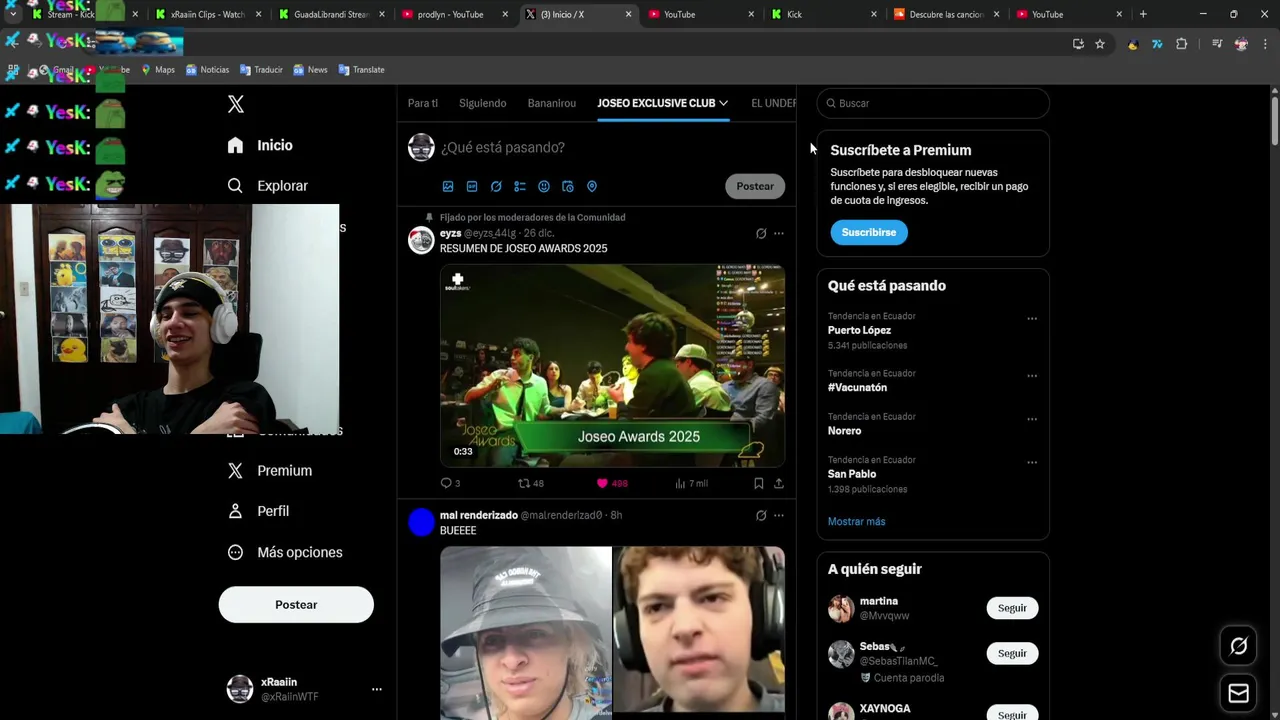Click the grey Postear button in composer
Screen dimensions: 1280x720
[x=755, y=186]
